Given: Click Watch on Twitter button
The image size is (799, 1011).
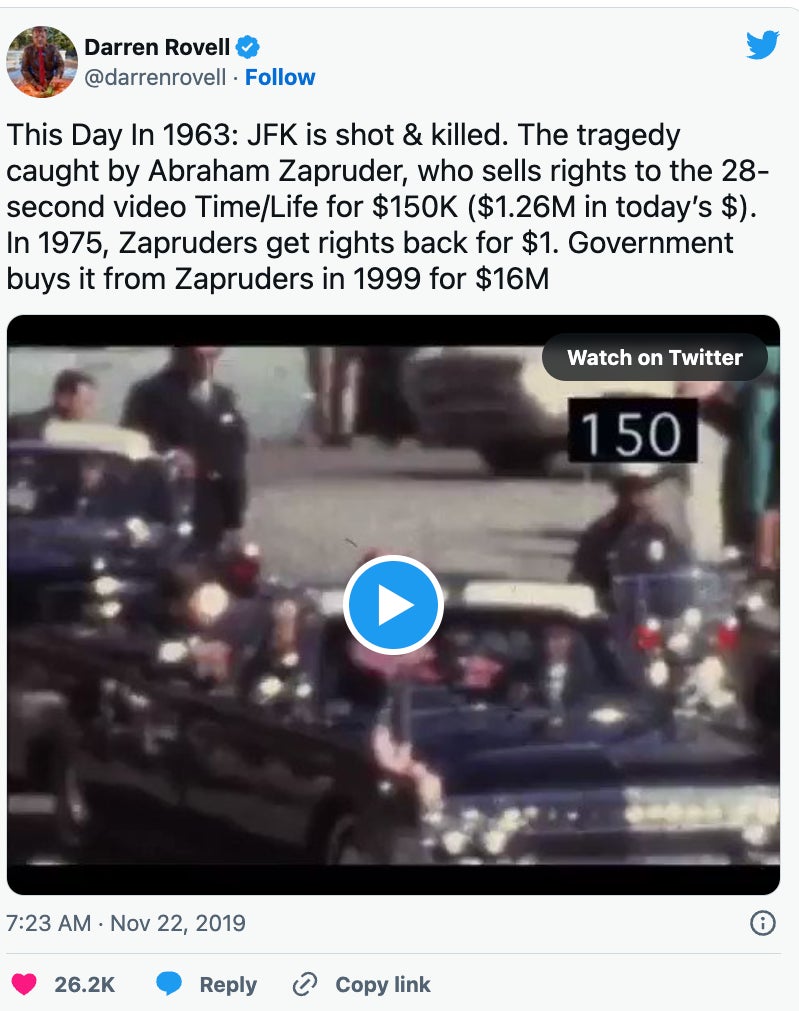Looking at the screenshot, I should pos(655,357).
